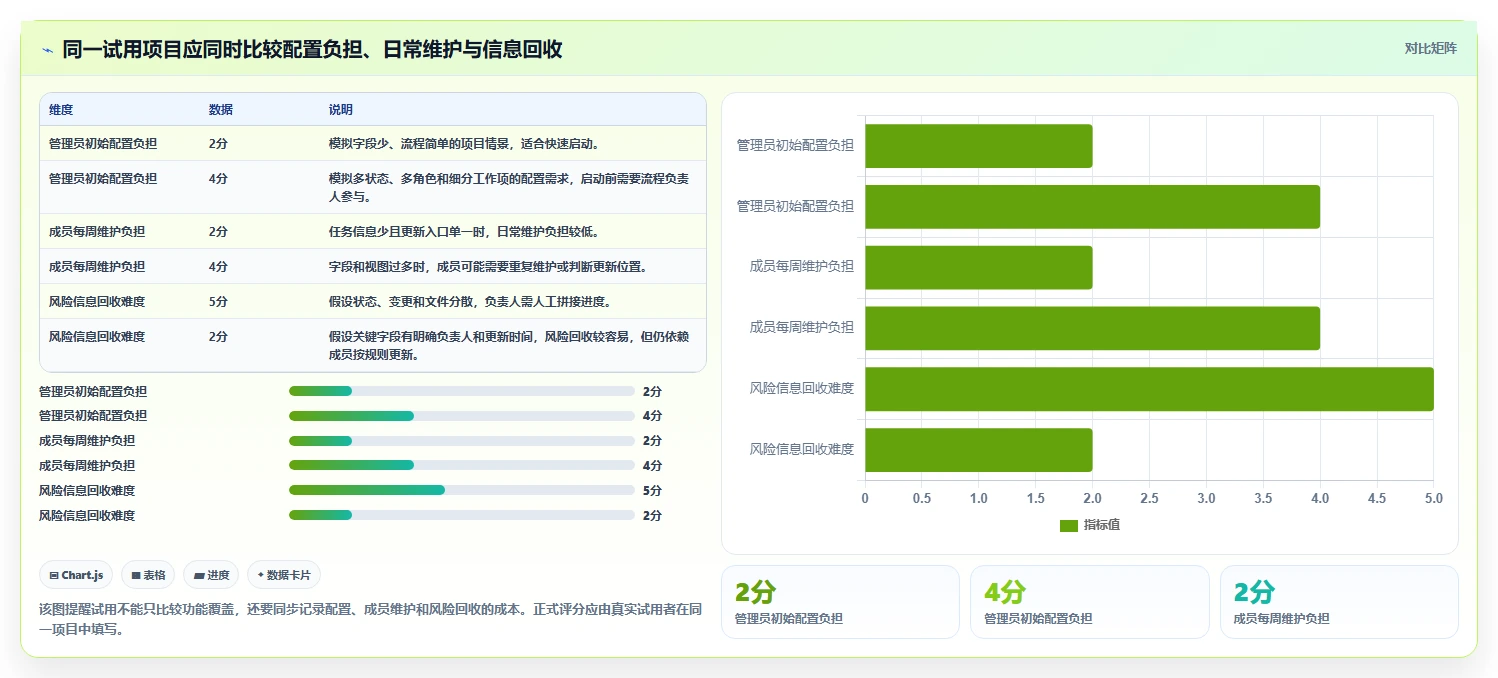Open the 2分 成员每周维护负担 data card

point(1339,602)
